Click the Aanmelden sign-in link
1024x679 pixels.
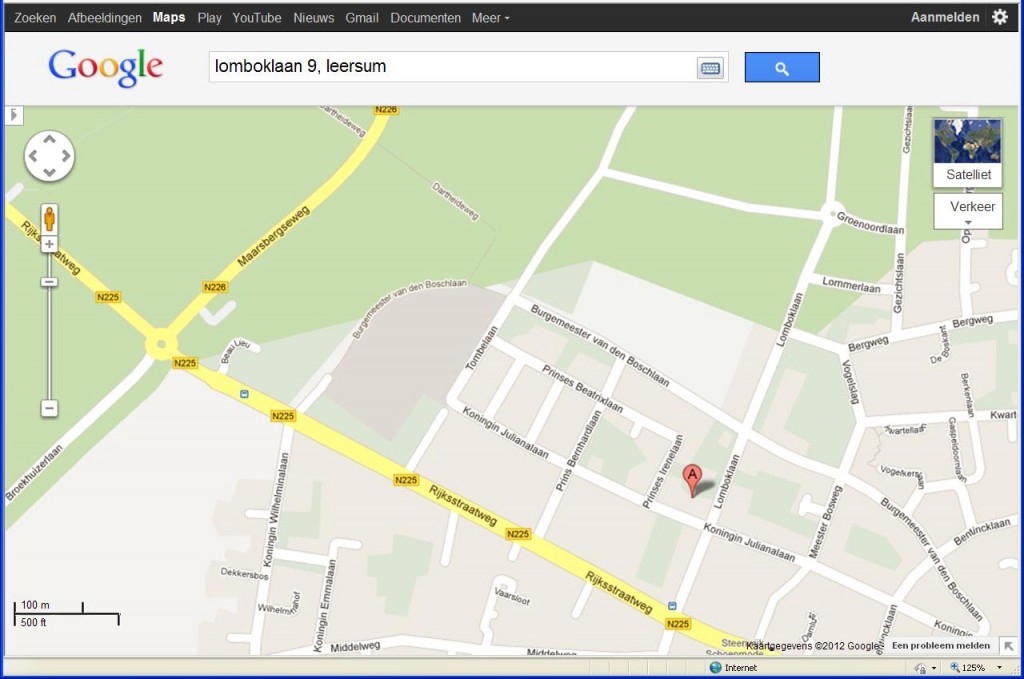pos(945,18)
